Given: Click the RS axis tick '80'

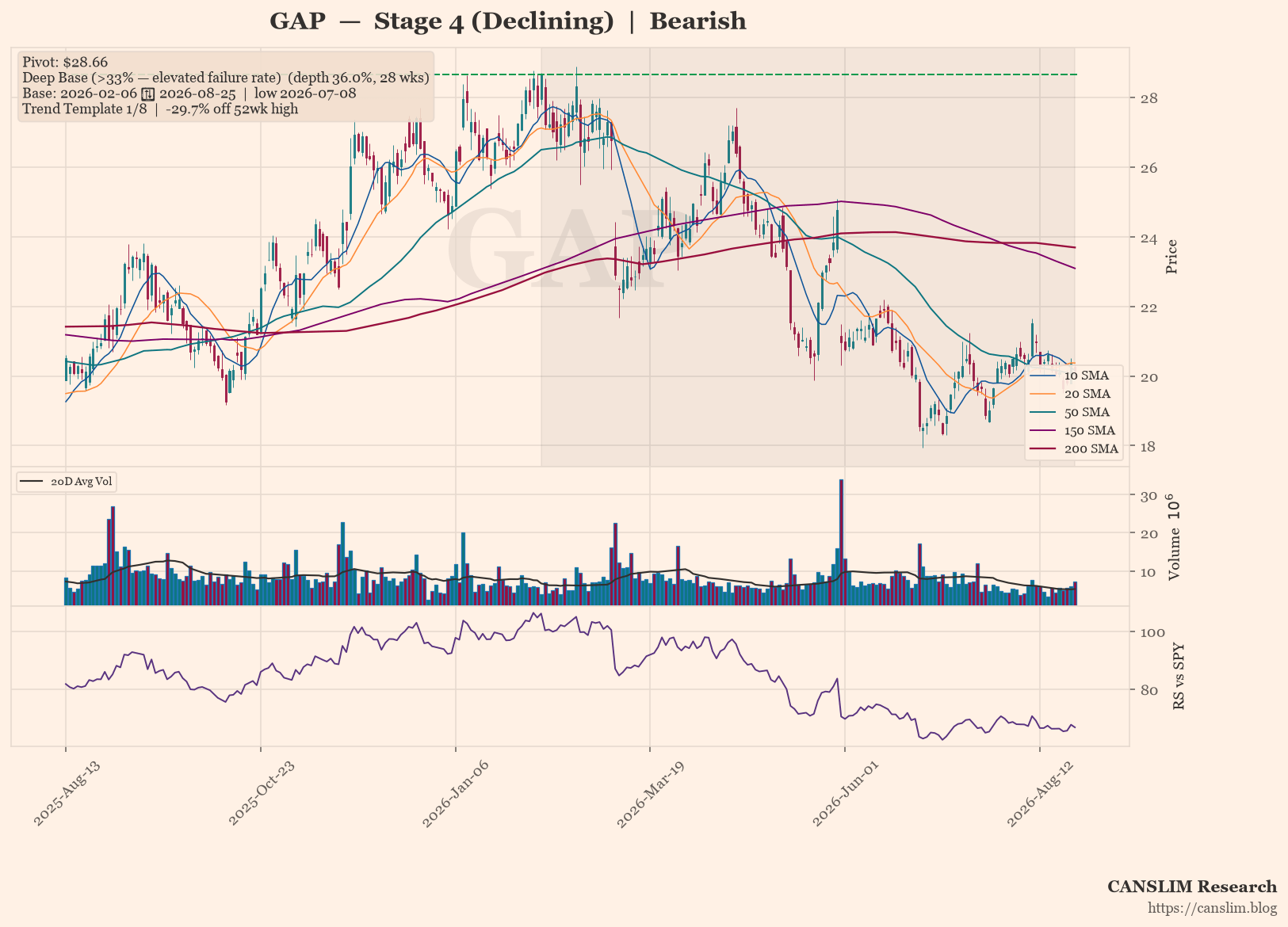Looking at the screenshot, I should pos(1148,690).
